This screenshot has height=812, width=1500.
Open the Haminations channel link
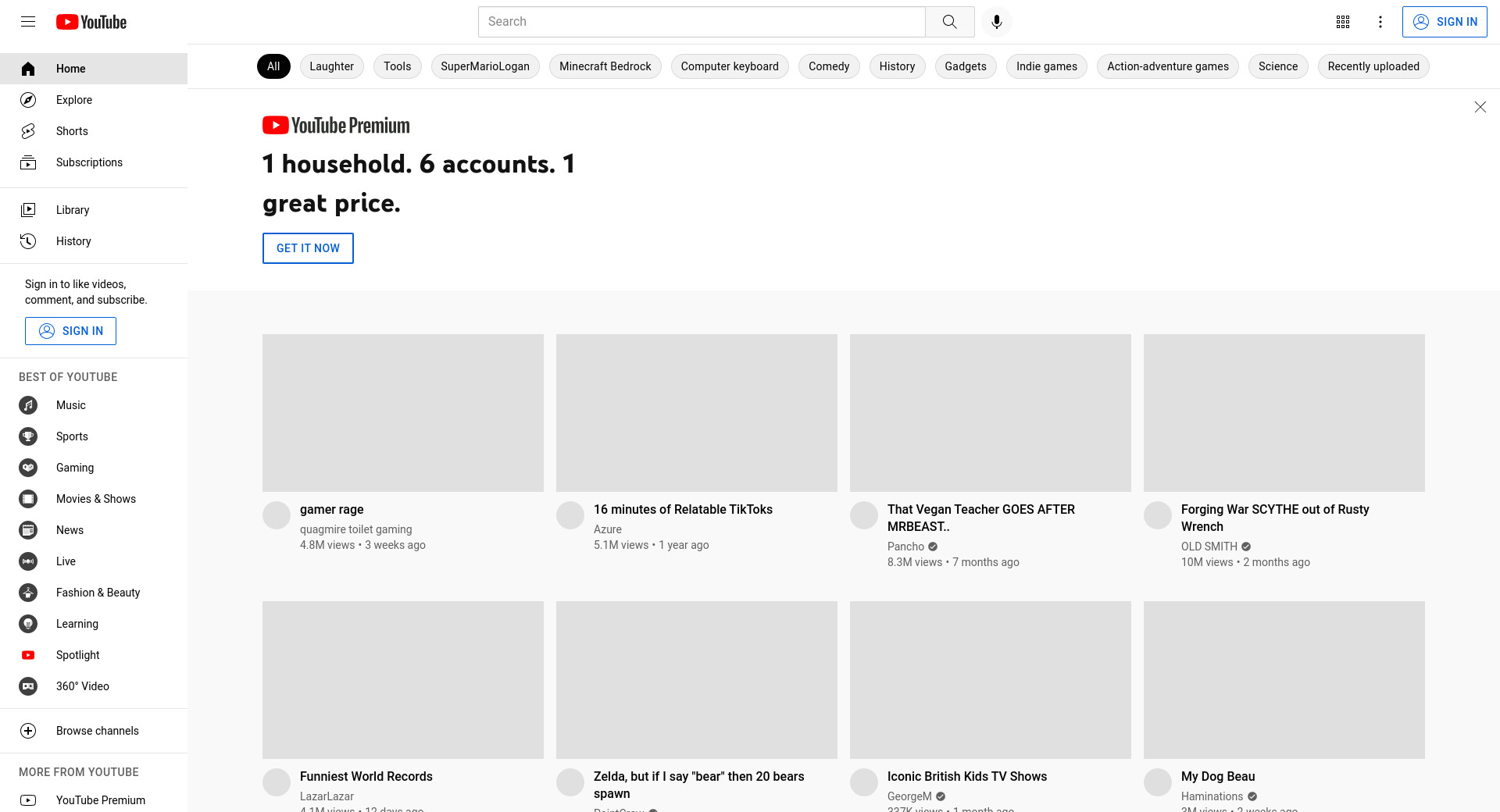(x=1212, y=796)
